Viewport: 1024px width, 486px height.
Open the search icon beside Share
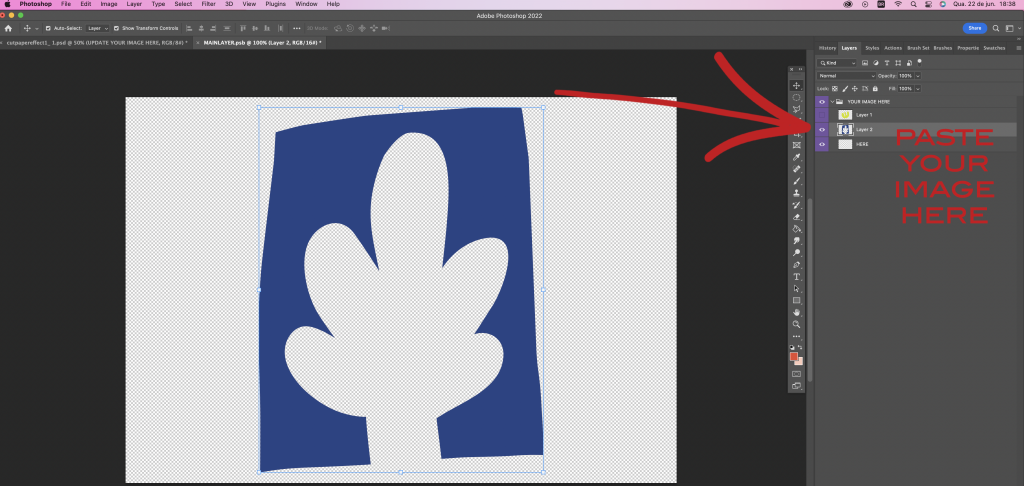click(996, 28)
